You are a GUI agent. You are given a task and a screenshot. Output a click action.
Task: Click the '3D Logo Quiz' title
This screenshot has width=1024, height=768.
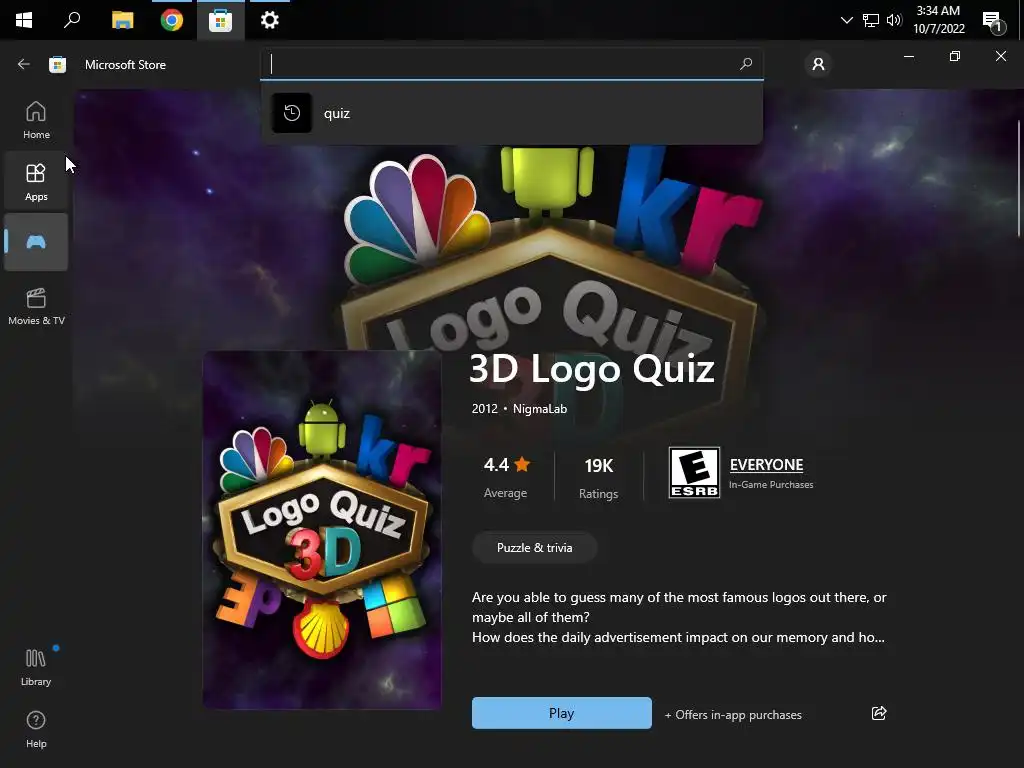tap(592, 368)
